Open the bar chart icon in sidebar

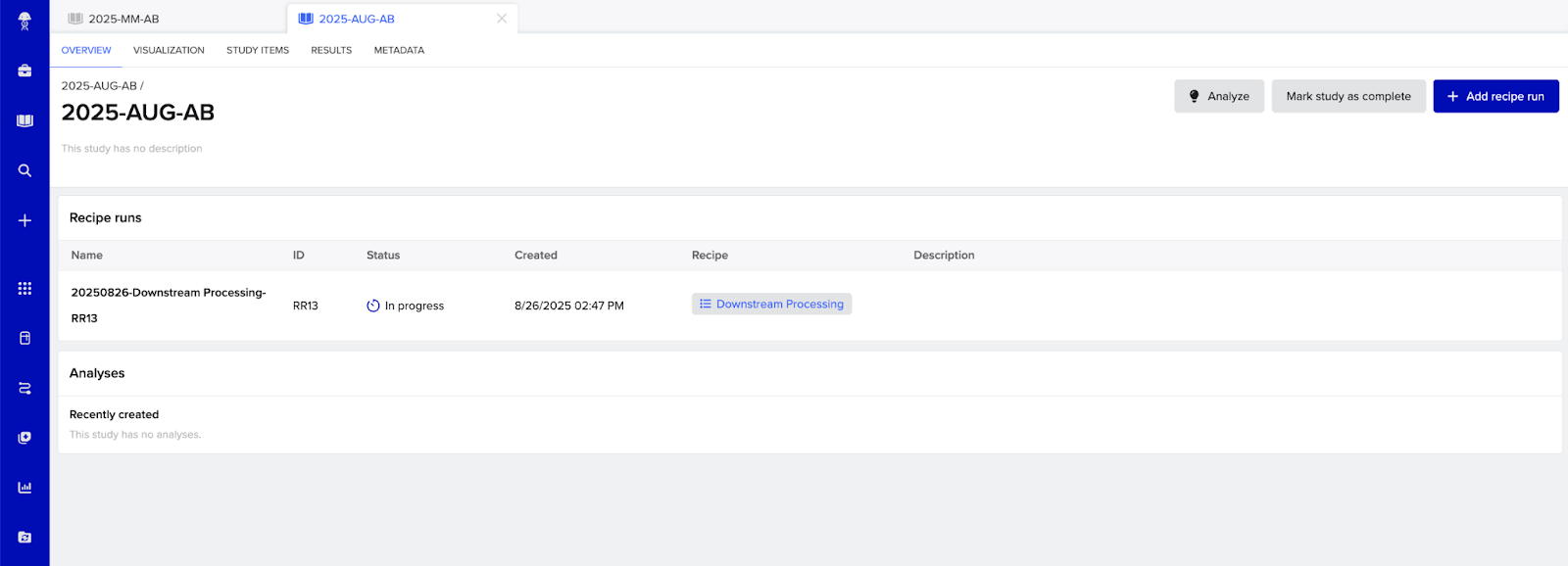pos(24,487)
